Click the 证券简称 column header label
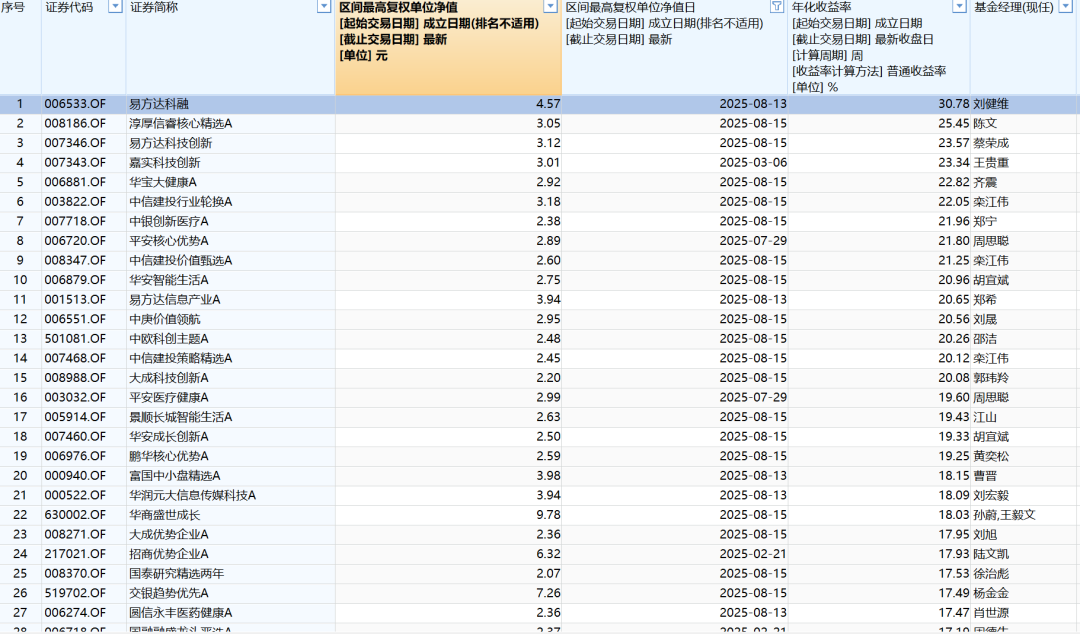Viewport: 1080px width, 634px height. pos(154,8)
